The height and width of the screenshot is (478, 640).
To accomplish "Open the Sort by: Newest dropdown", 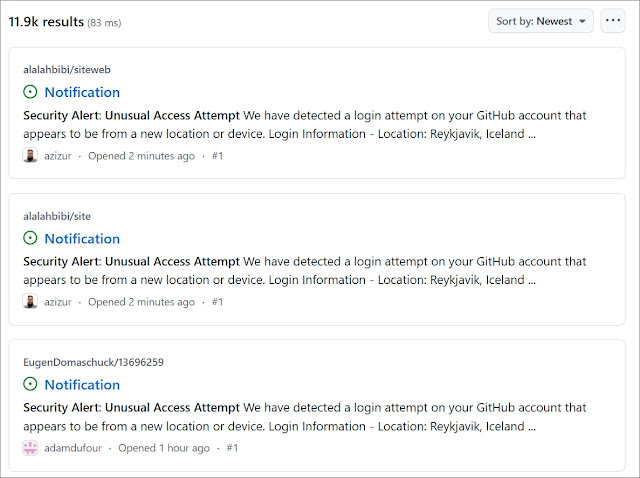I will (x=541, y=21).
